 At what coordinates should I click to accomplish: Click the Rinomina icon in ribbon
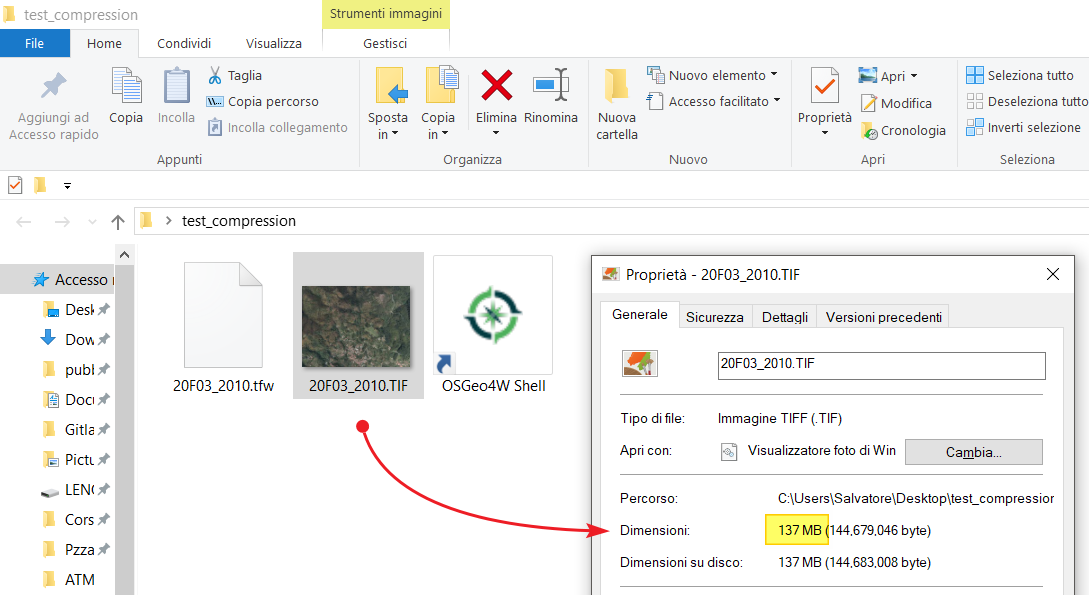(550, 86)
